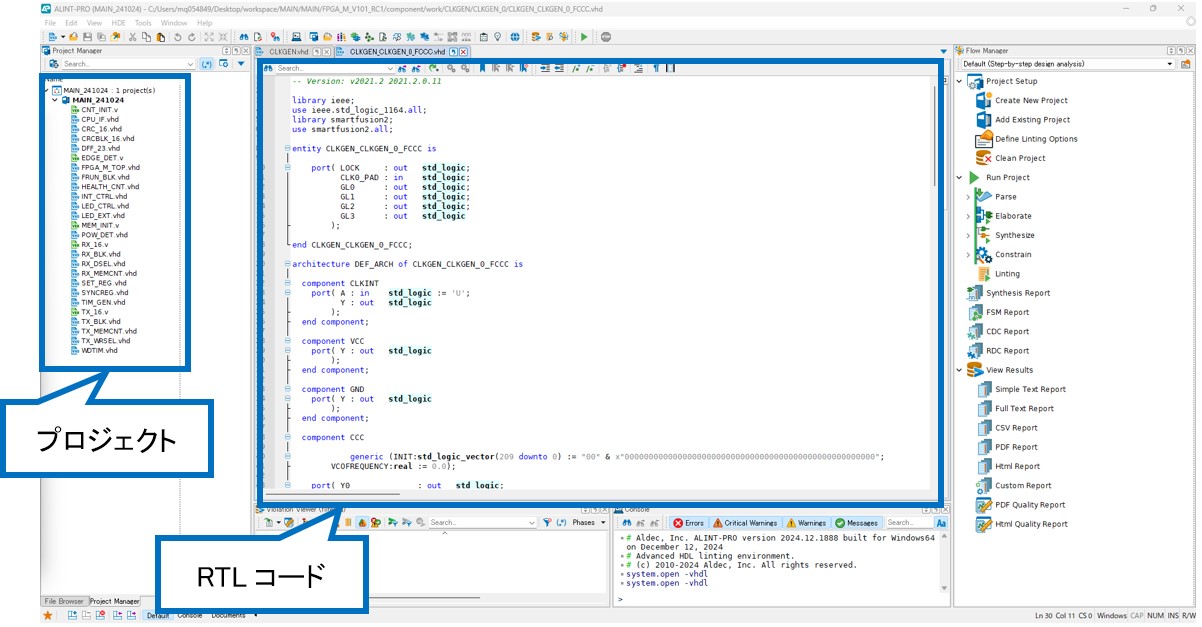
Task: Toggle the Messages filter in Console
Action: coord(856,522)
